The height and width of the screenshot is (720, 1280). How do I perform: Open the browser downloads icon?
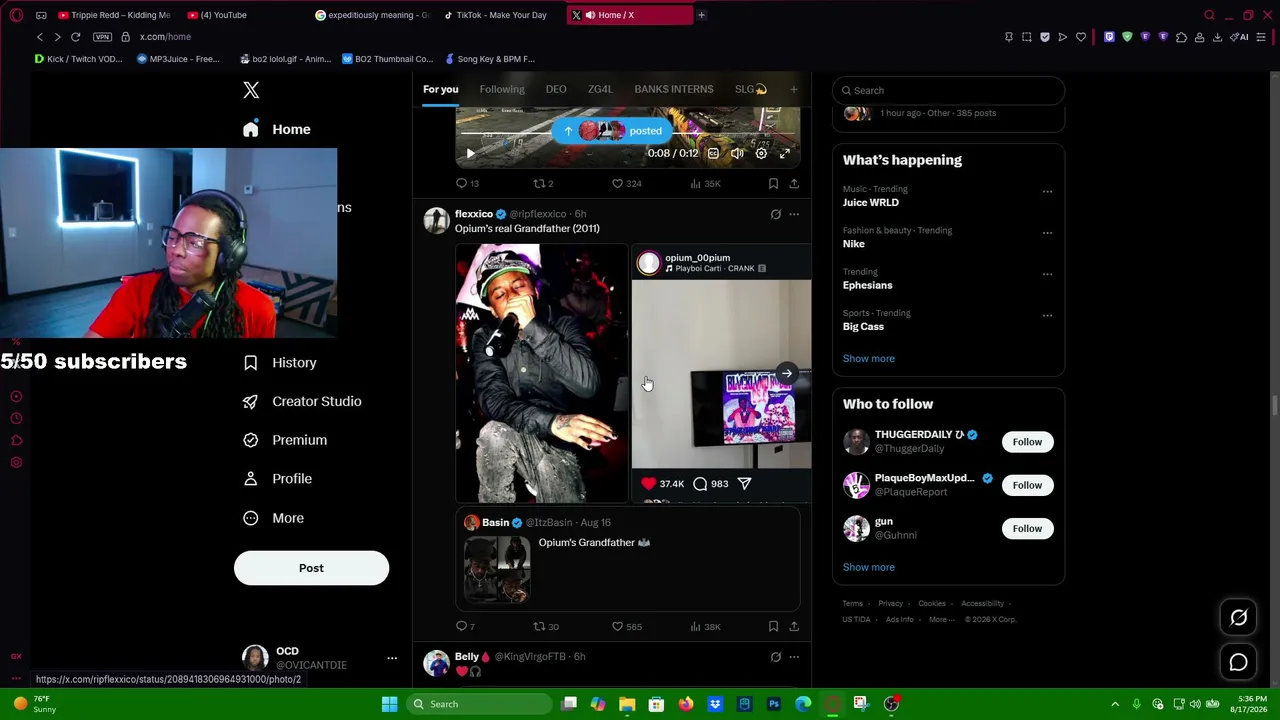tap(1217, 37)
